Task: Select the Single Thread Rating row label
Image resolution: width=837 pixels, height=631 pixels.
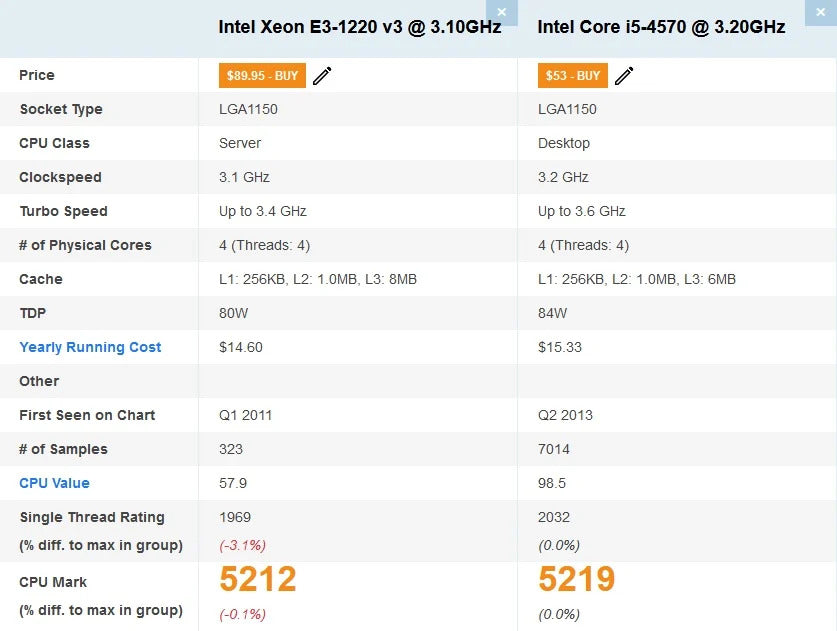Action: point(92,517)
